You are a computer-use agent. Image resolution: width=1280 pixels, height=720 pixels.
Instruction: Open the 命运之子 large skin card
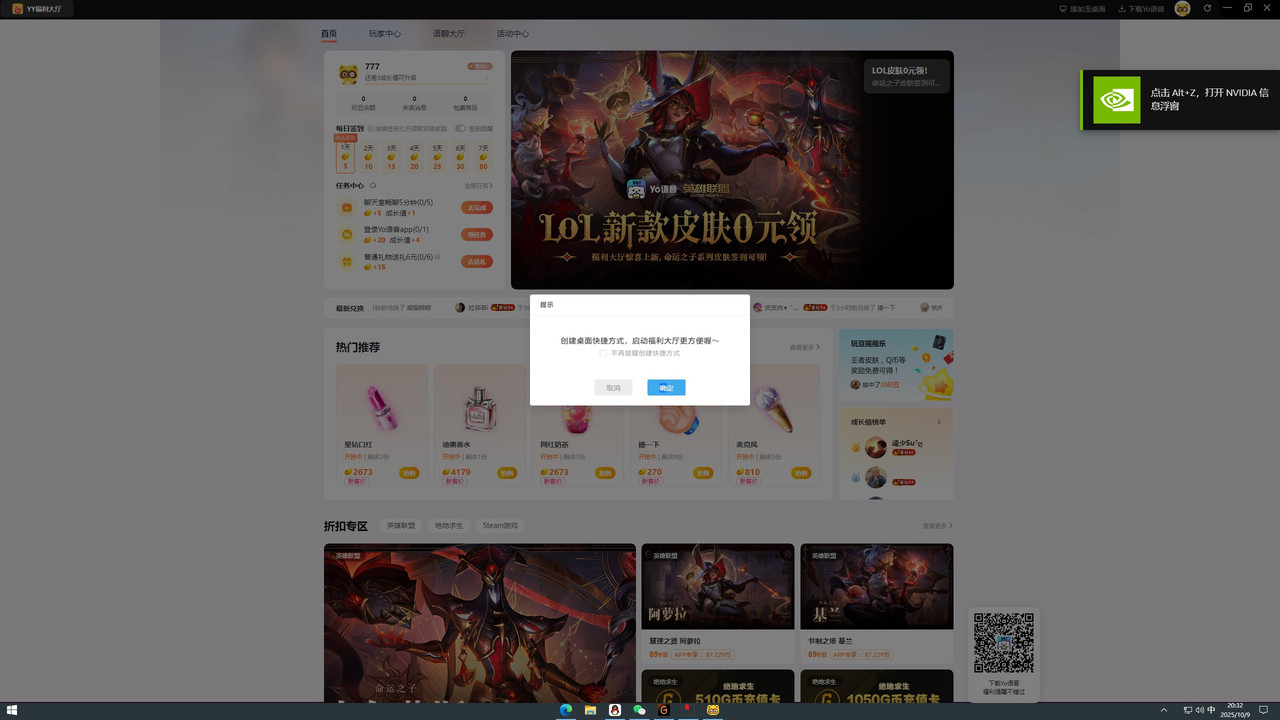pyautogui.click(x=479, y=623)
